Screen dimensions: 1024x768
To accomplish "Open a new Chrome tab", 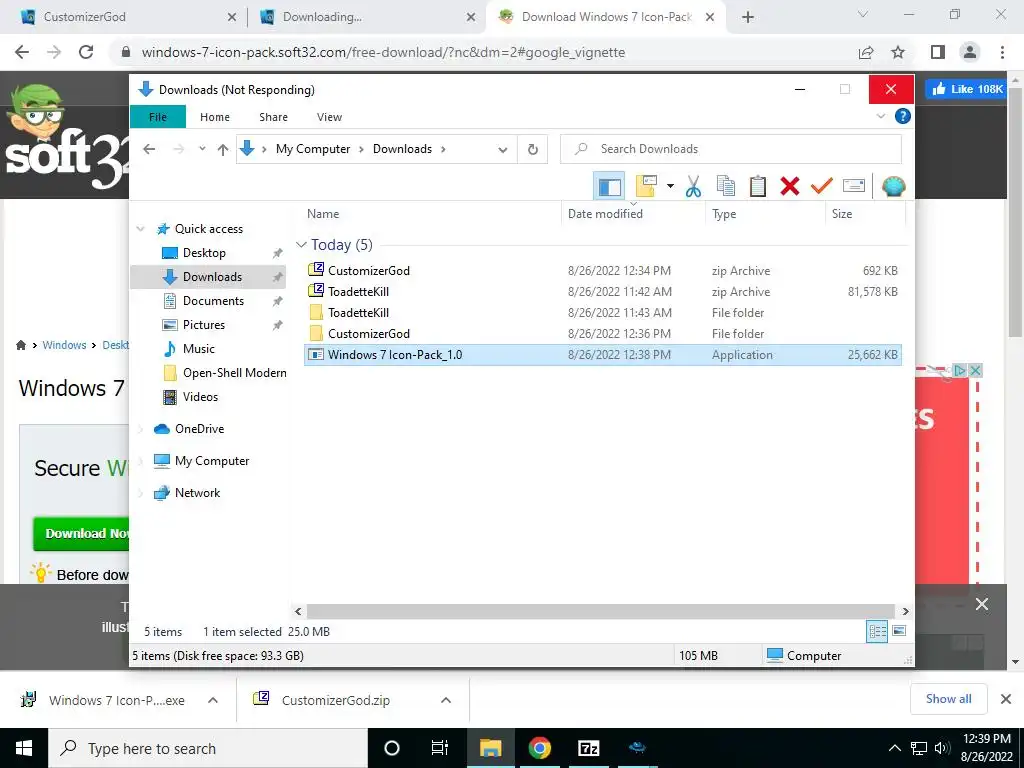I will click(748, 18).
